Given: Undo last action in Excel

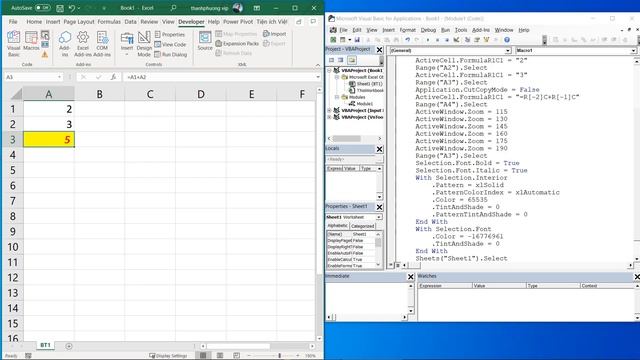Looking at the screenshot, I should click(x=72, y=8).
